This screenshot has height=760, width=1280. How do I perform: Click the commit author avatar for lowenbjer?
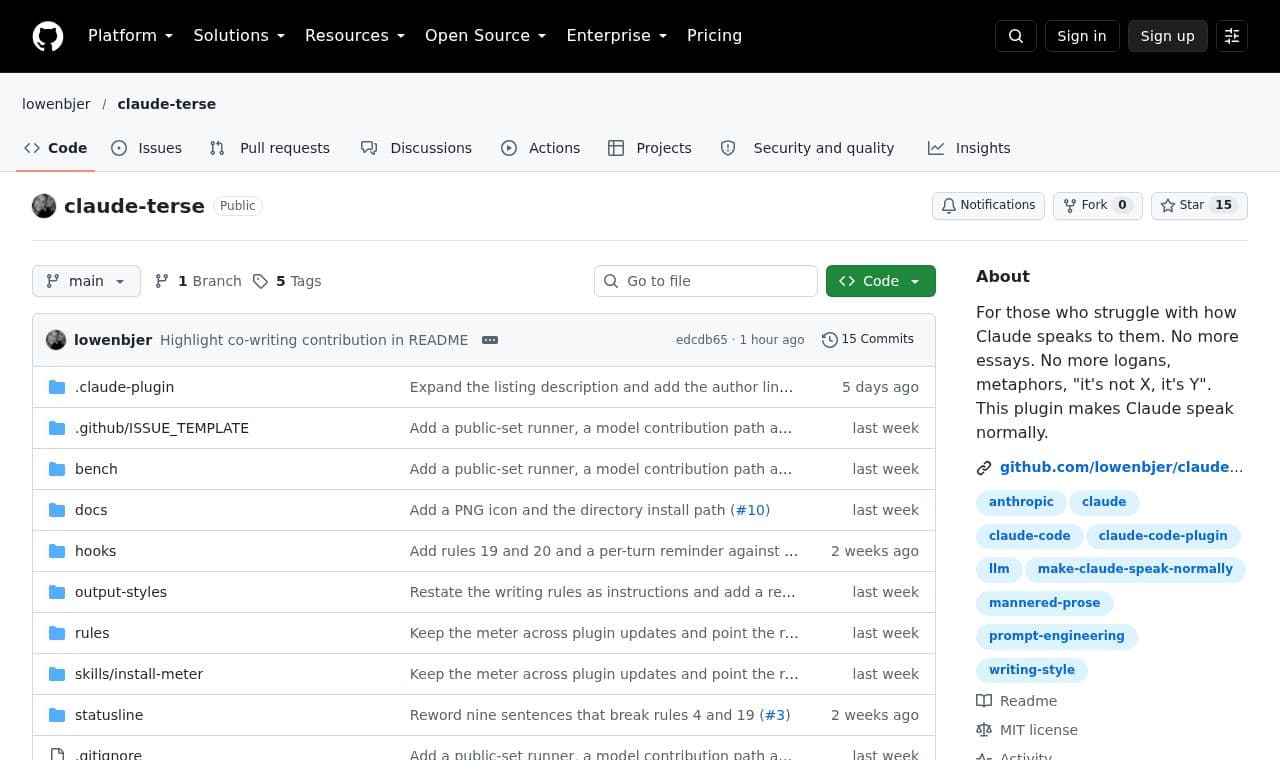[x=56, y=340]
